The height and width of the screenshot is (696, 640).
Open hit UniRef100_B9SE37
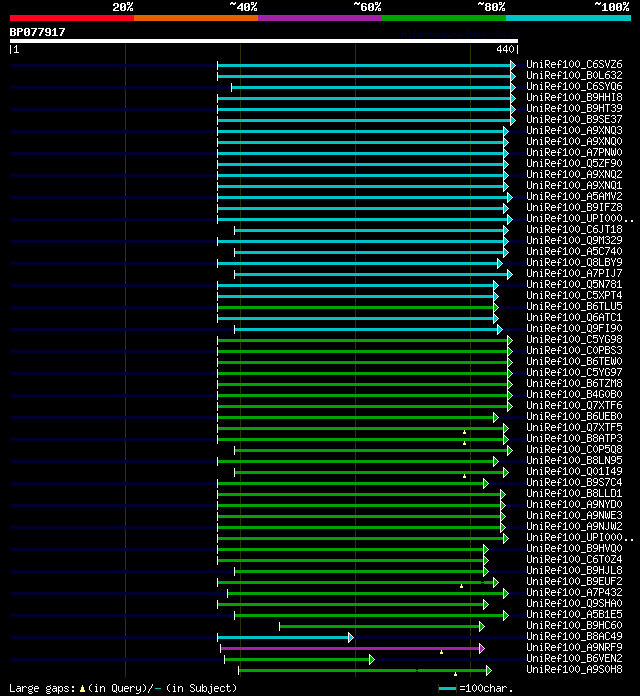point(574,119)
